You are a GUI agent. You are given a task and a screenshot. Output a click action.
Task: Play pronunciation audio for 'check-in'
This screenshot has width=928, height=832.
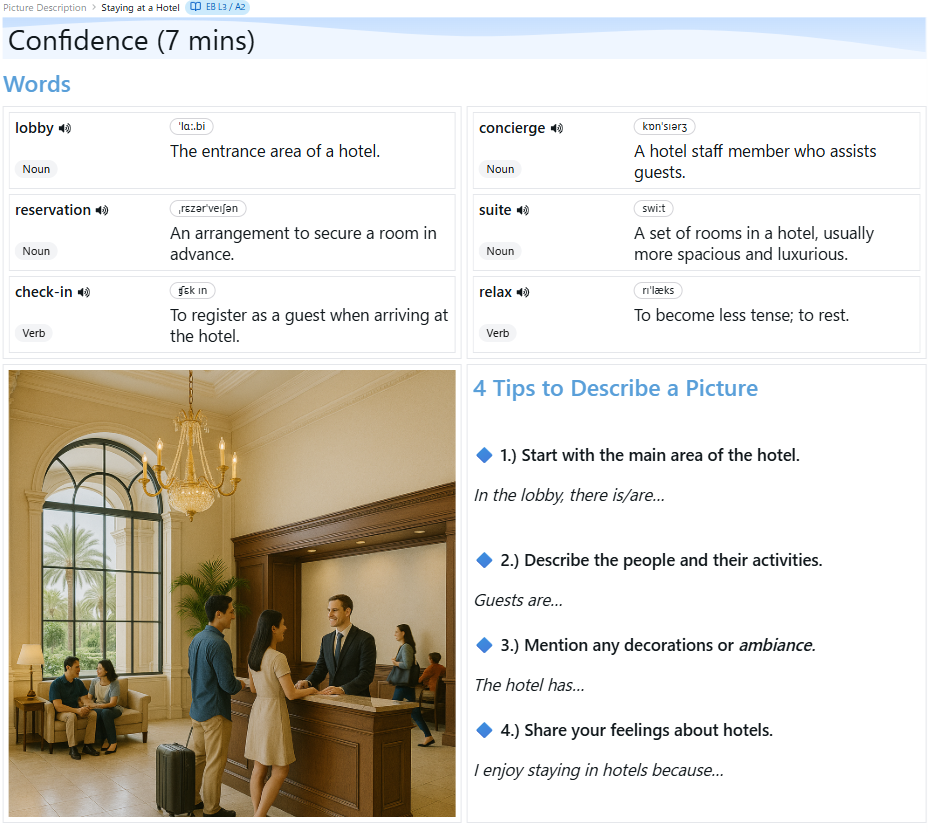83,291
